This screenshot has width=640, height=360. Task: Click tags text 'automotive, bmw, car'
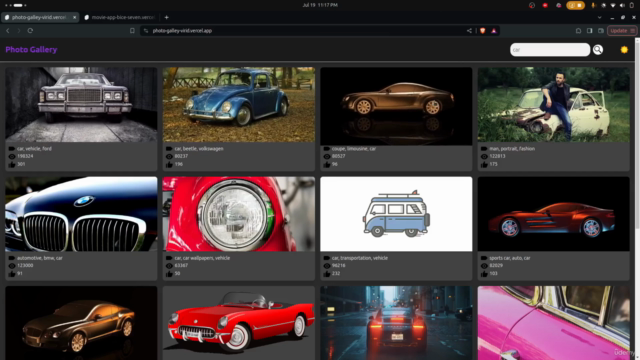(x=40, y=258)
